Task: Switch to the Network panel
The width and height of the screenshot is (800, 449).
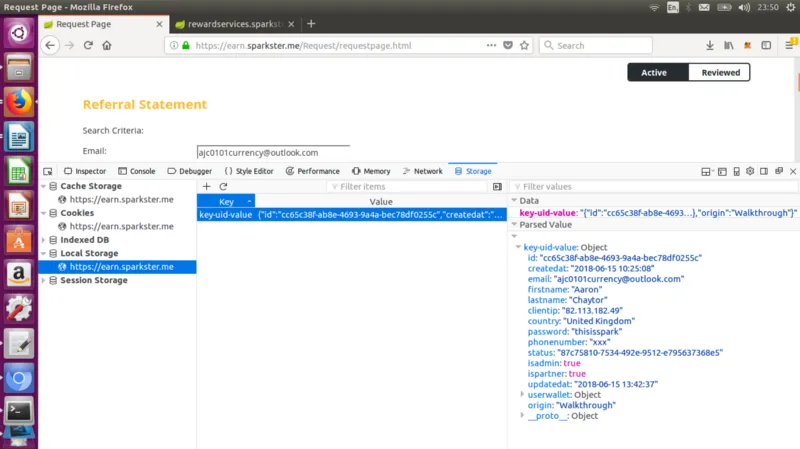Action: [422, 171]
